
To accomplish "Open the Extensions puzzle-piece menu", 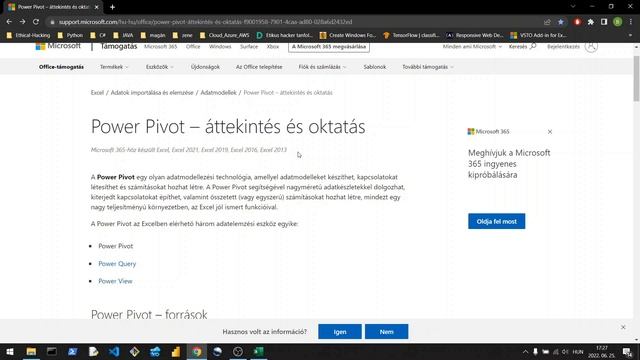I will point(591,22).
